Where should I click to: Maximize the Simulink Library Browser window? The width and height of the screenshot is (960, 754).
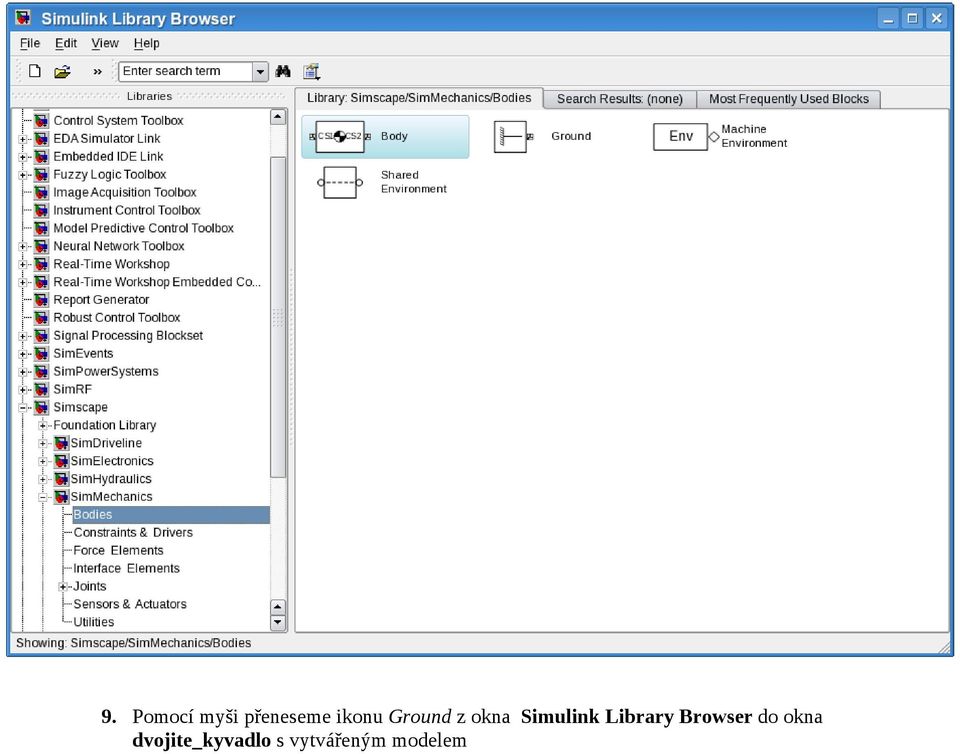912,18
